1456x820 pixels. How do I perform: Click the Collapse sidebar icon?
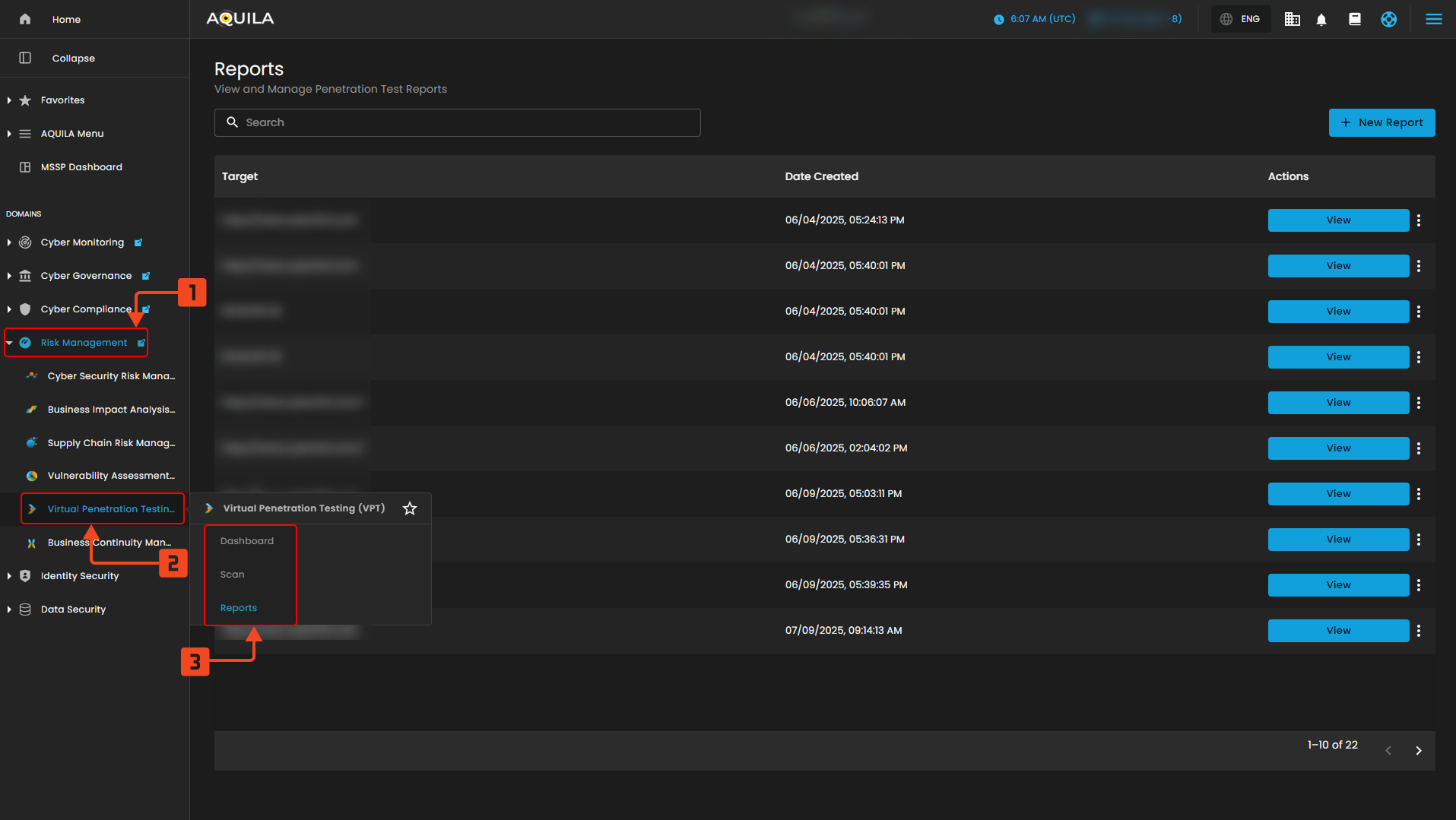[x=25, y=59]
